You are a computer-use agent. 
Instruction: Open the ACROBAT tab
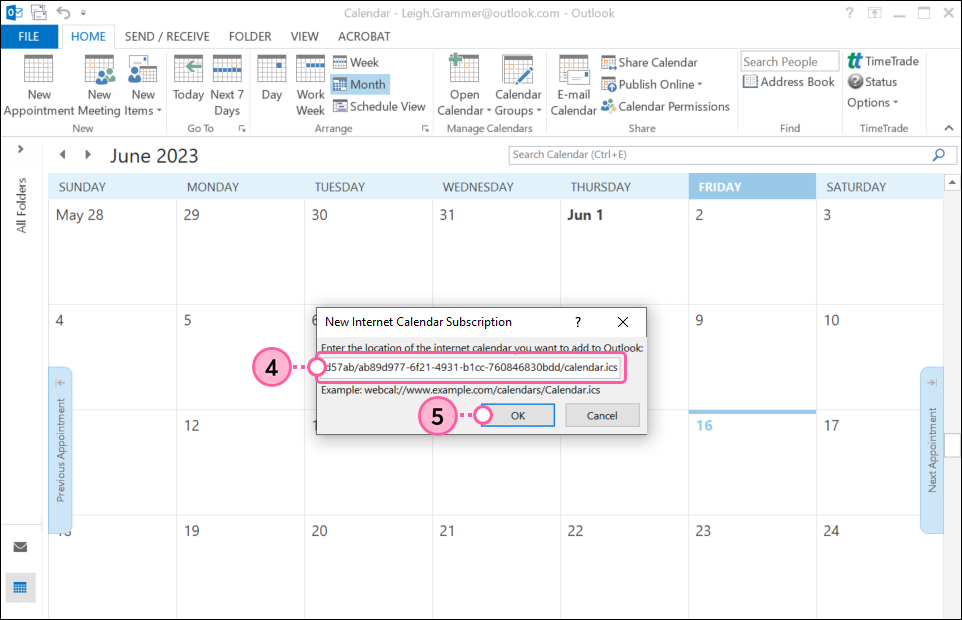[x=364, y=37]
